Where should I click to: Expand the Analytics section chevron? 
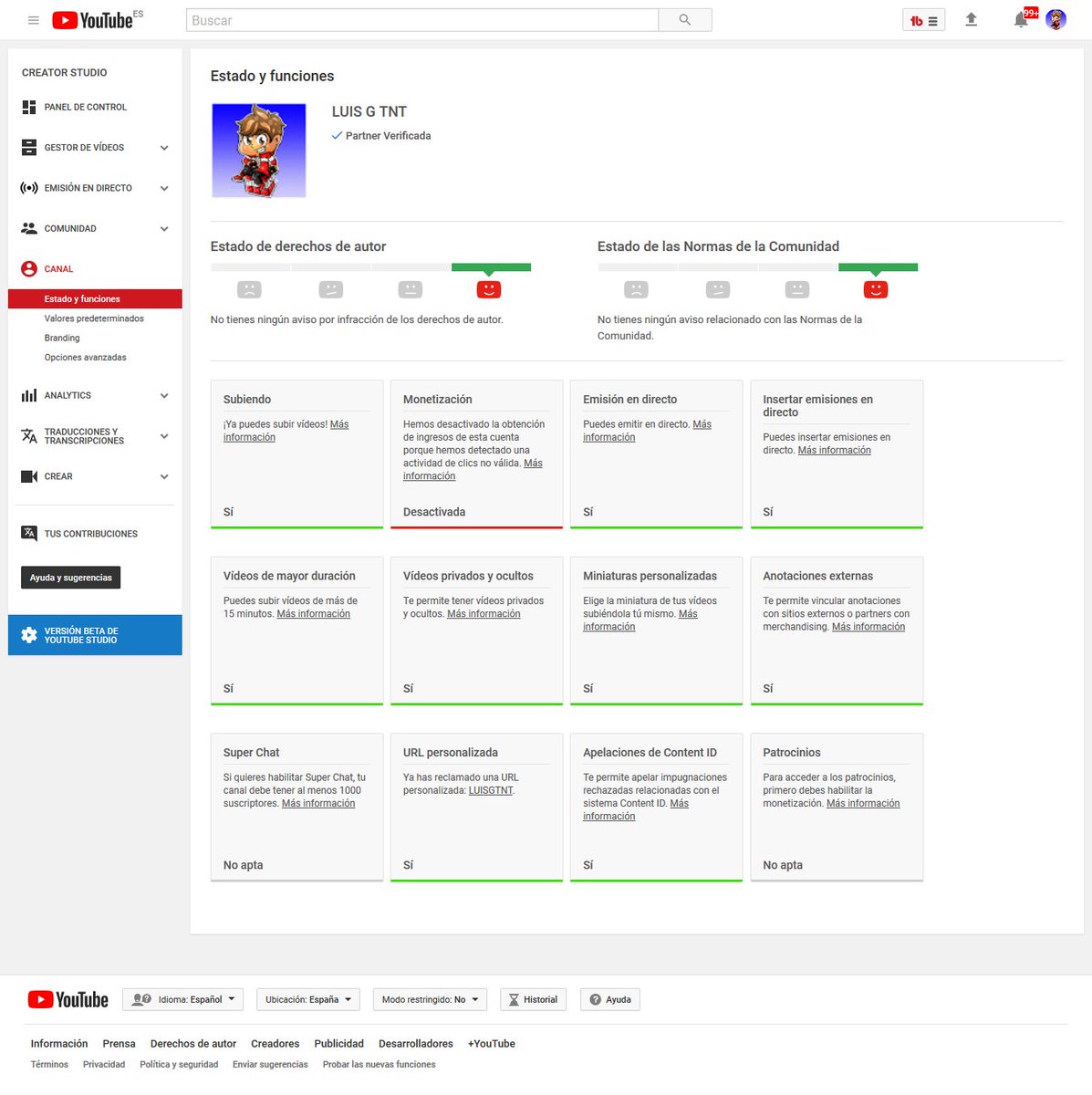tap(164, 396)
